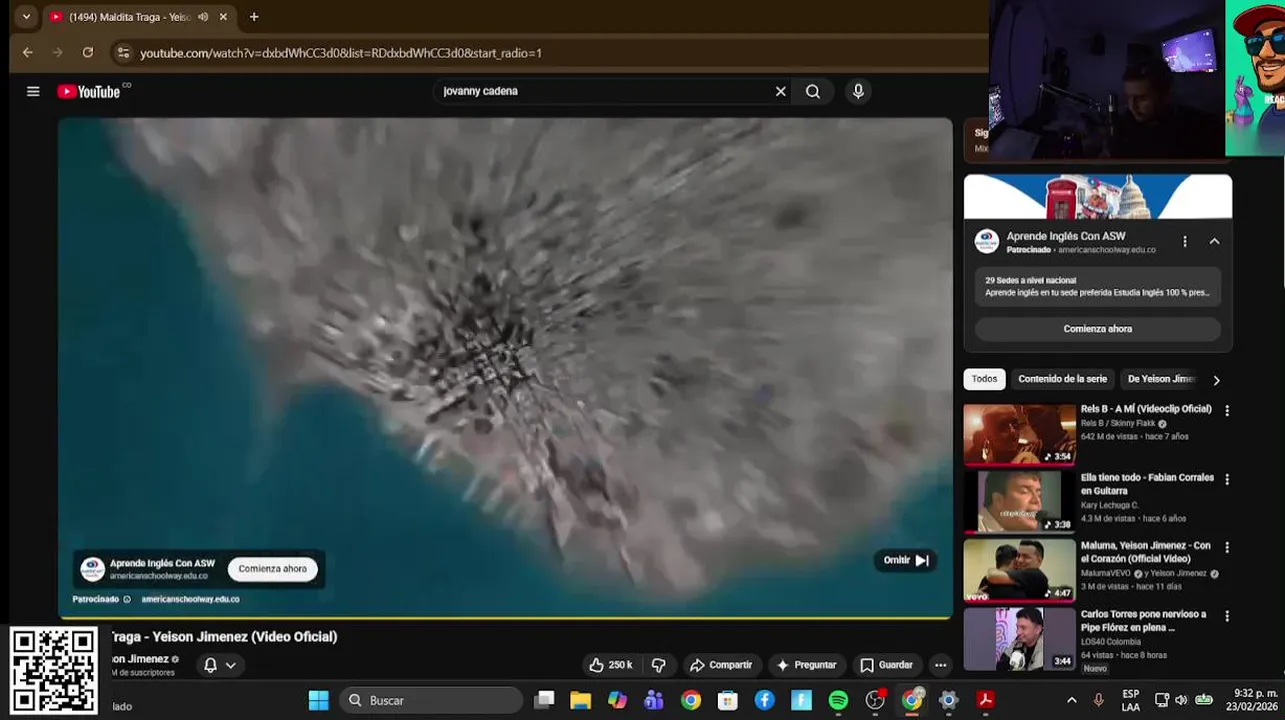Click Comienza ahora on the video ad
The width and height of the screenshot is (1285, 720).
pos(272,569)
